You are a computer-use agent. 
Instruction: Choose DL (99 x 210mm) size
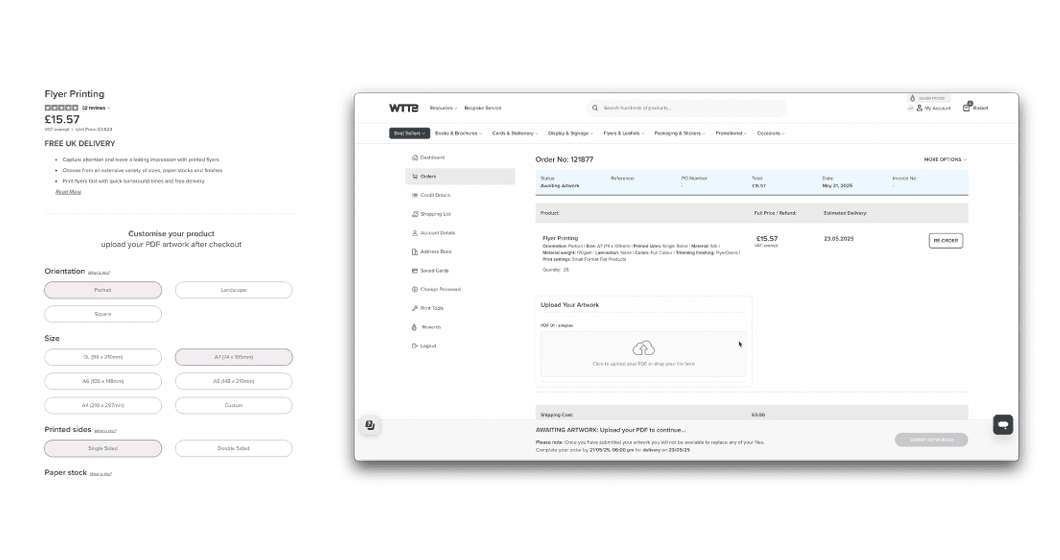click(x=103, y=357)
